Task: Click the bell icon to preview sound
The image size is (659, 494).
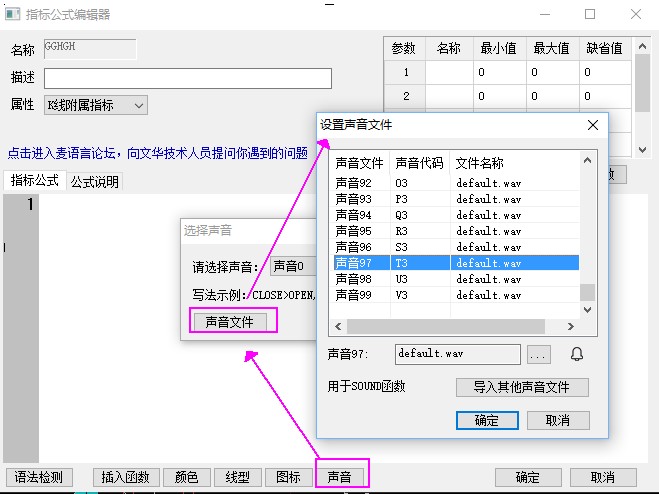Action: pos(576,354)
